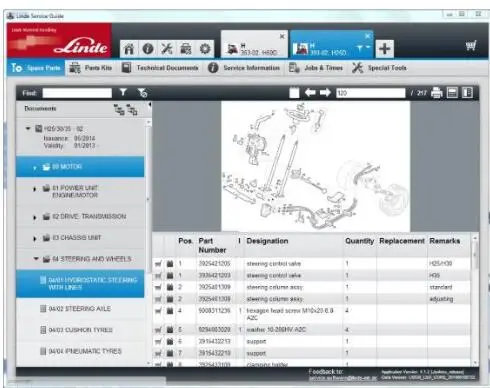Open the Feedback email link

343,378
